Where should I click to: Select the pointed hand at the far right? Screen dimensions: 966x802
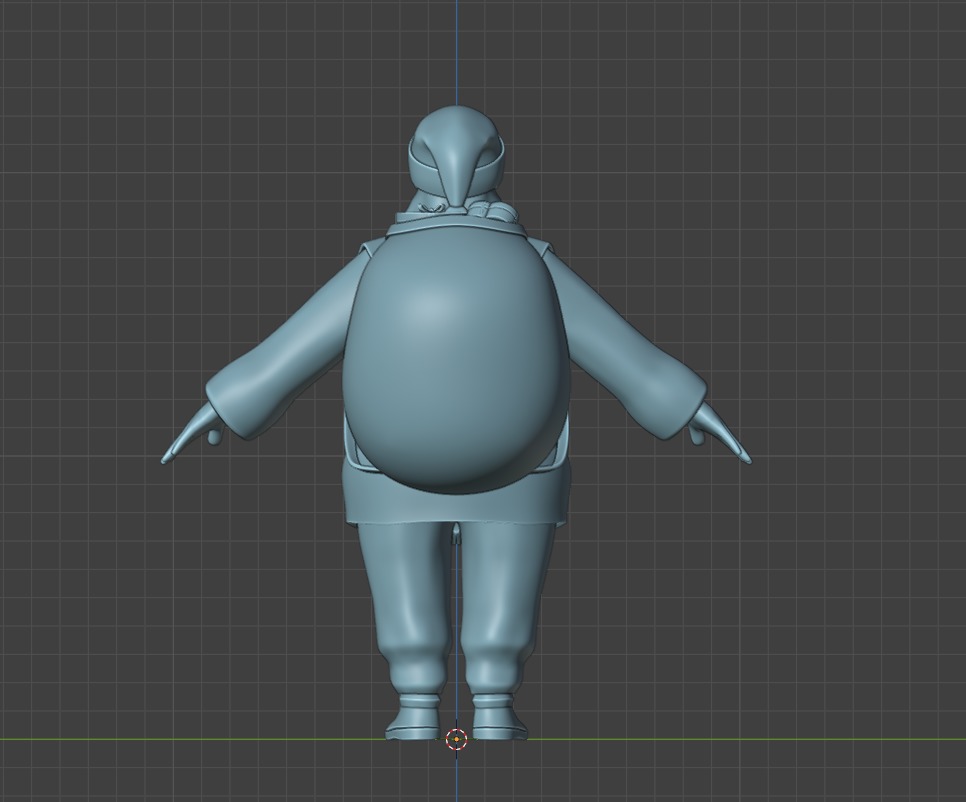(719, 432)
